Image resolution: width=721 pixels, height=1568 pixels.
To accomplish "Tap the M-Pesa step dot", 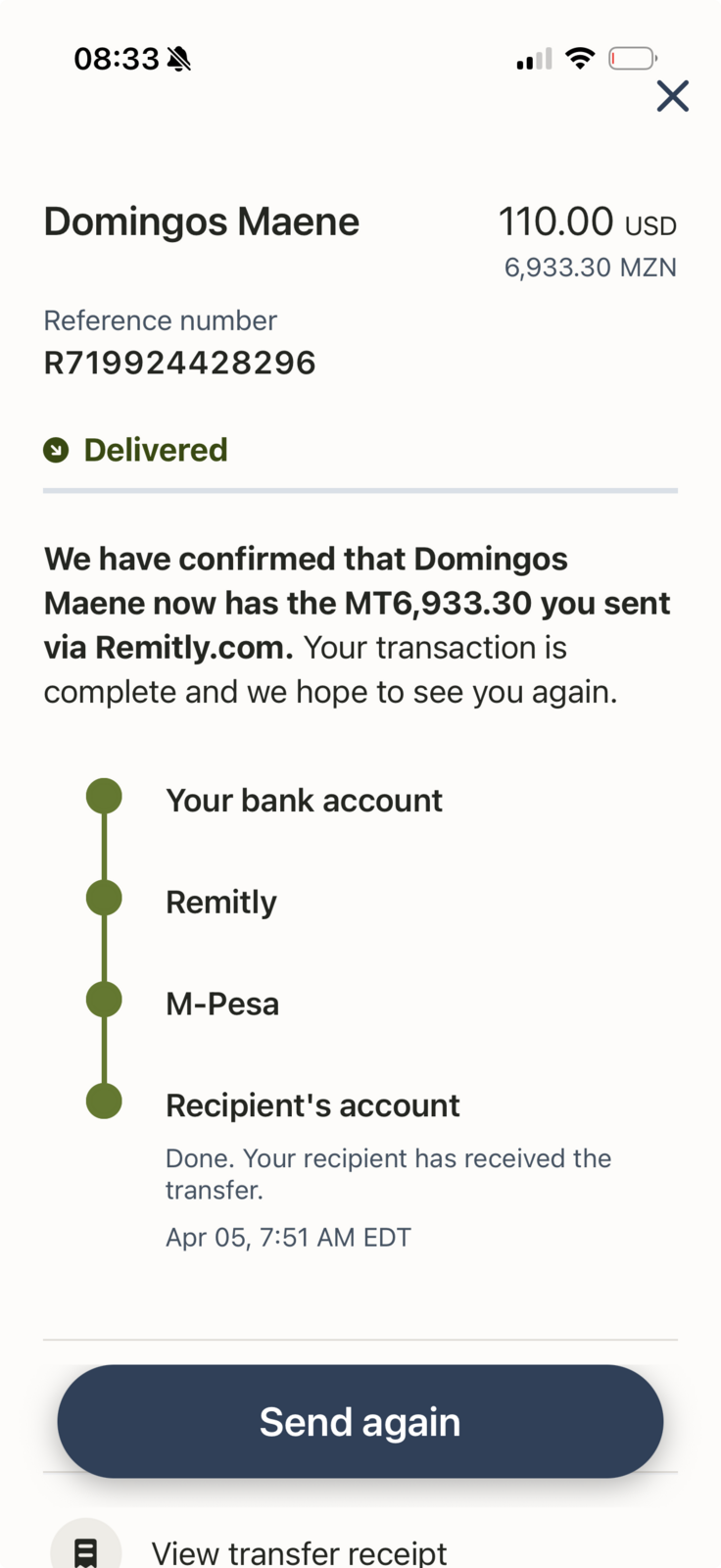I will coord(104,1000).
